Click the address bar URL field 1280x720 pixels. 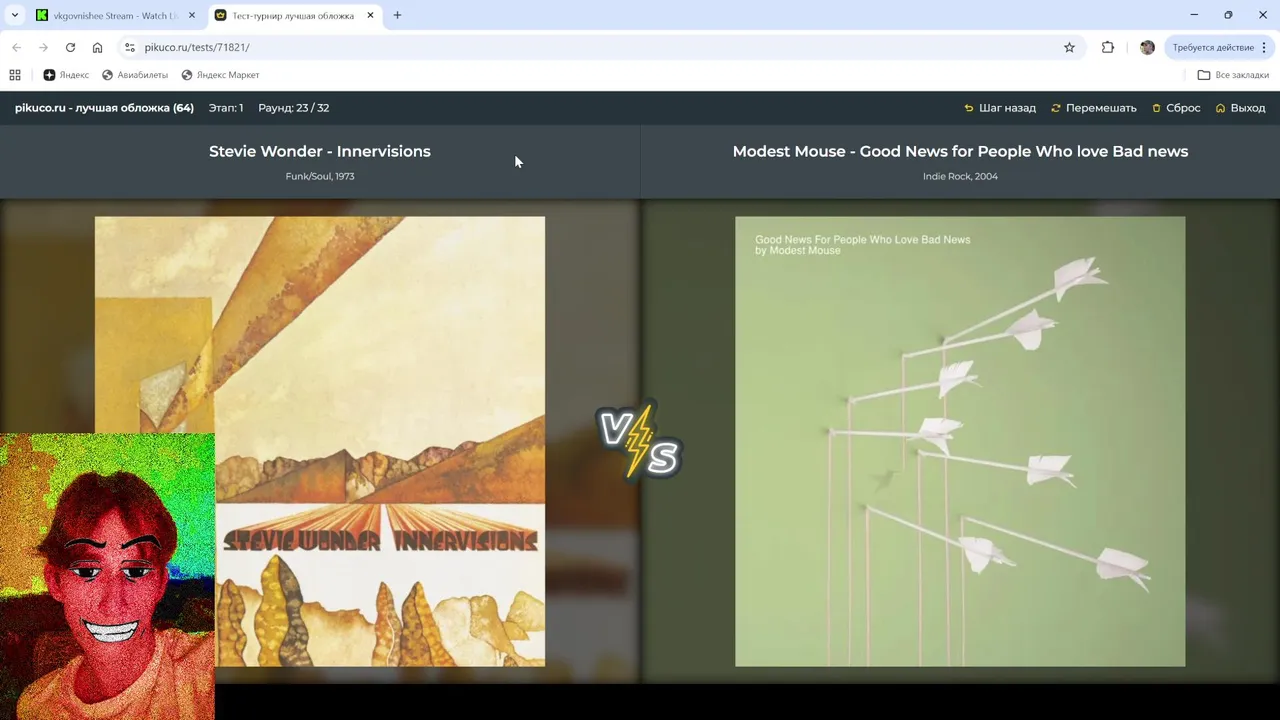point(600,47)
